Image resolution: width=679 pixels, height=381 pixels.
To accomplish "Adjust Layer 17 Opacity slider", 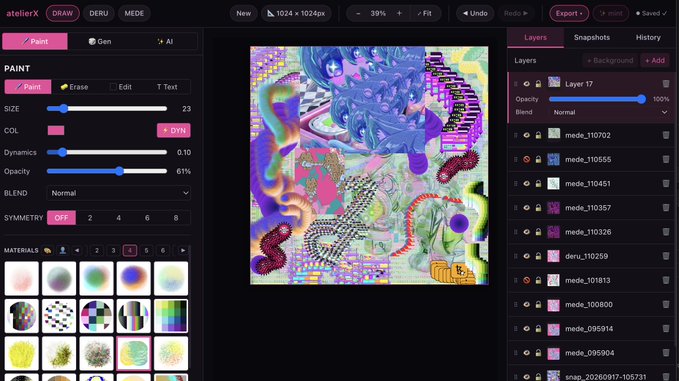I will click(598, 99).
